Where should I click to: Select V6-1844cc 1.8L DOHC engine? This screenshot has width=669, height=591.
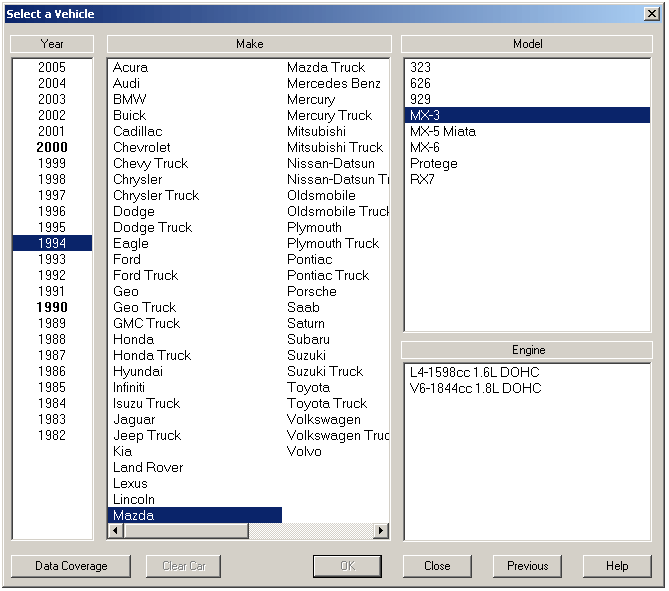click(527, 388)
